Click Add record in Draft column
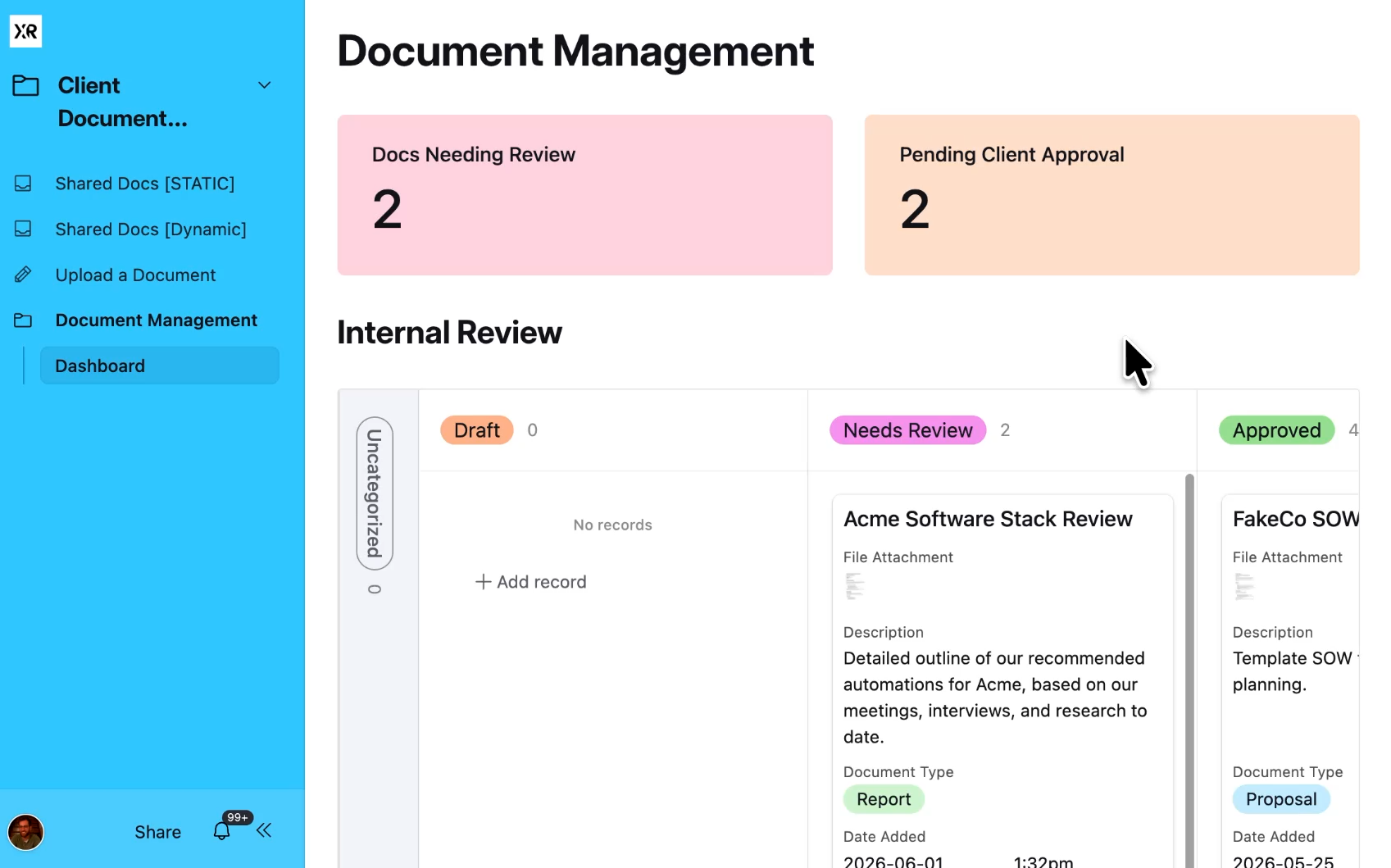This screenshot has height=868, width=1391. tap(531, 582)
